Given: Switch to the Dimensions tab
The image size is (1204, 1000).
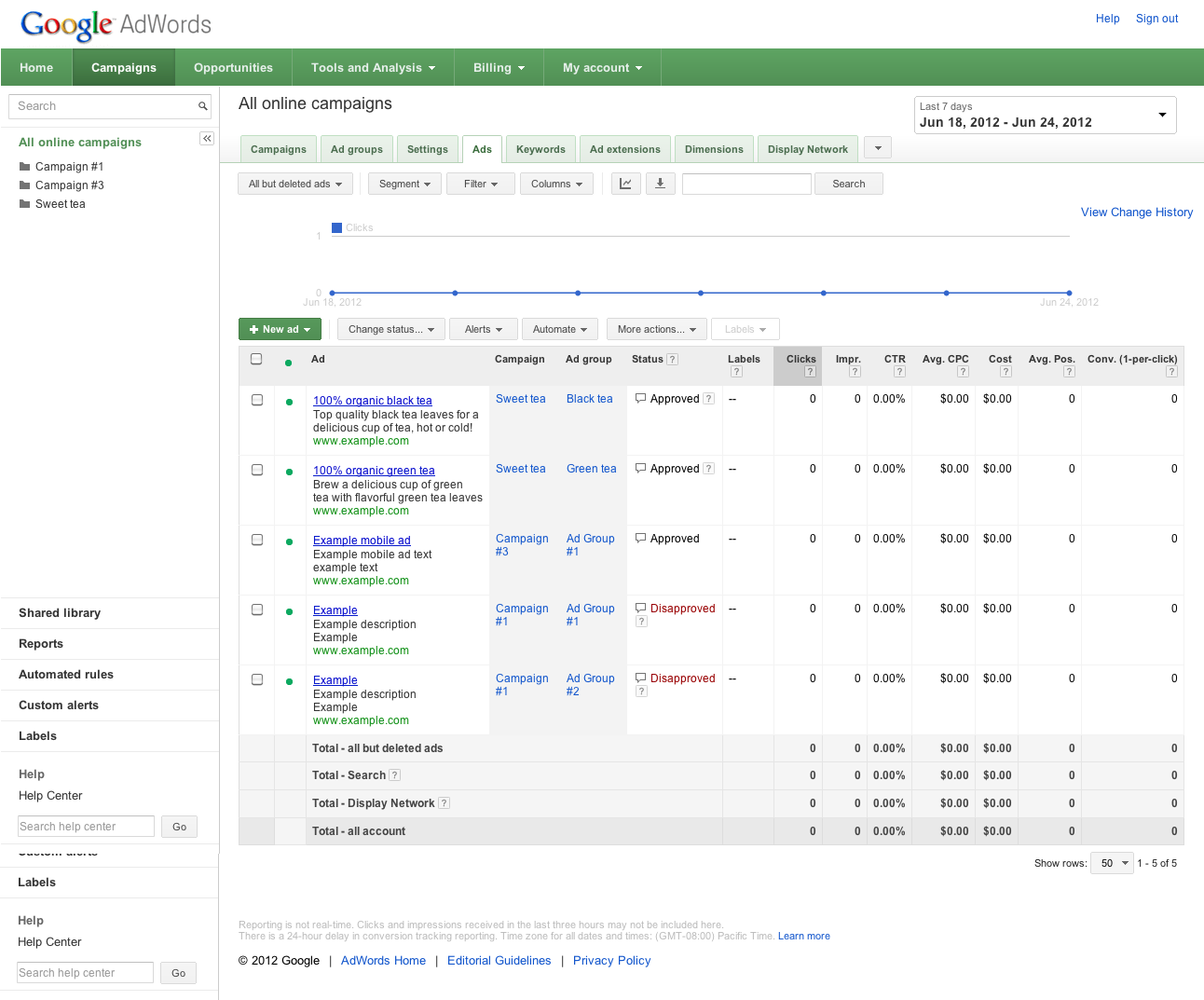Looking at the screenshot, I should (x=714, y=149).
